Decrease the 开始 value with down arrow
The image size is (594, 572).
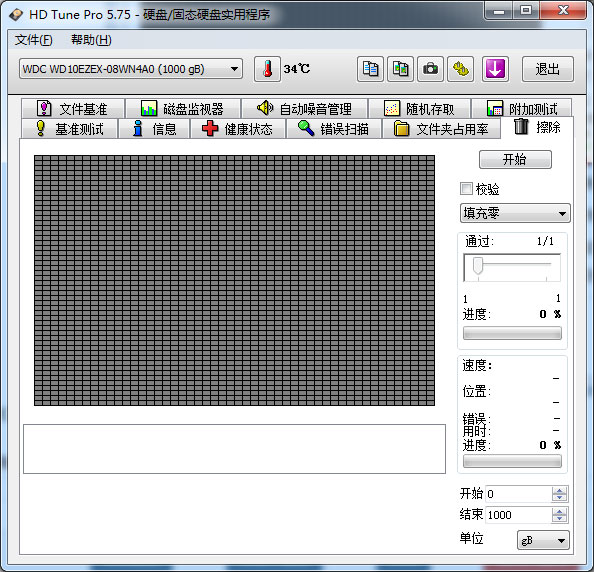[x=560, y=498]
